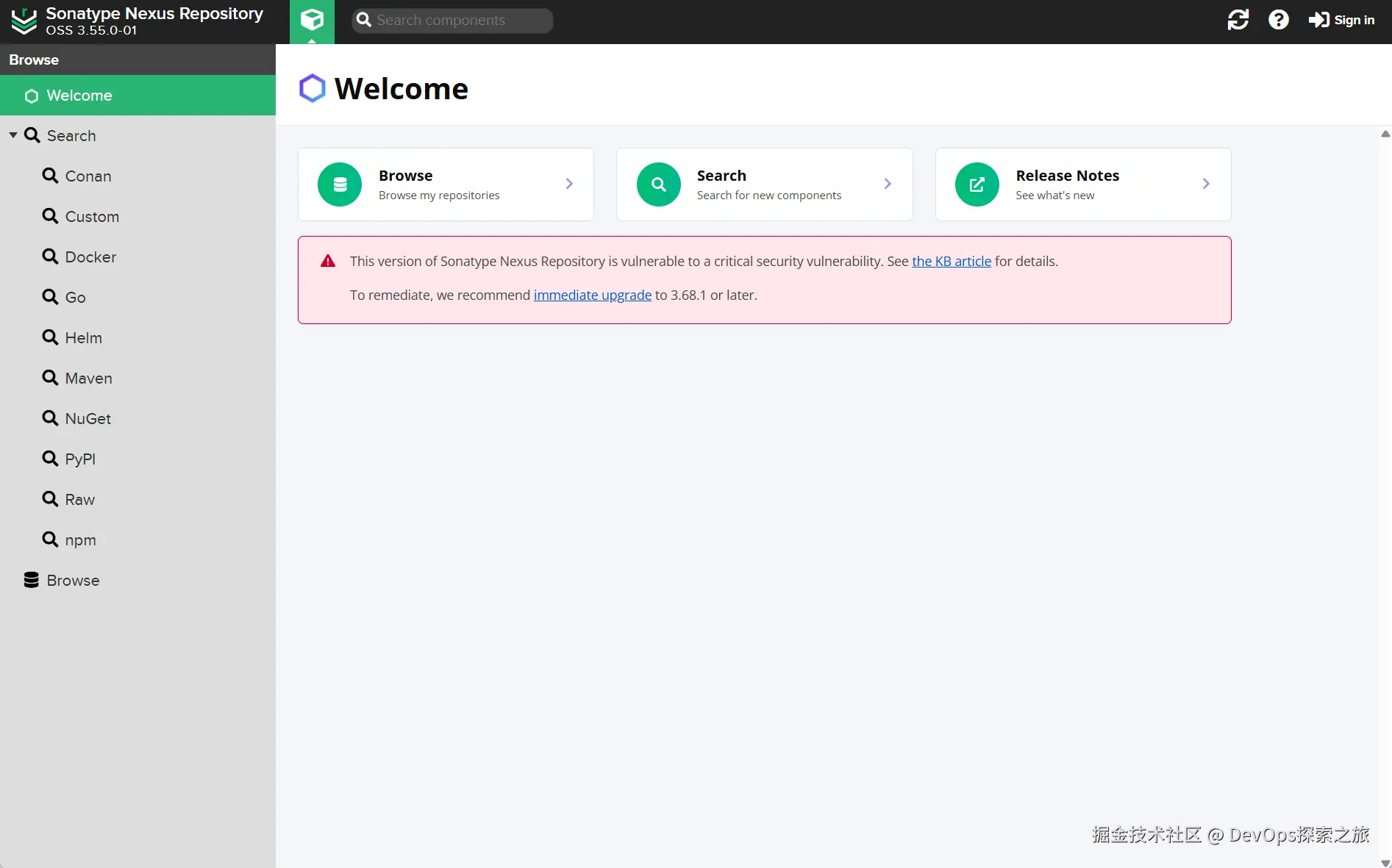Image resolution: width=1392 pixels, height=868 pixels.
Task: Click the magnifier icon in search box
Action: (364, 21)
